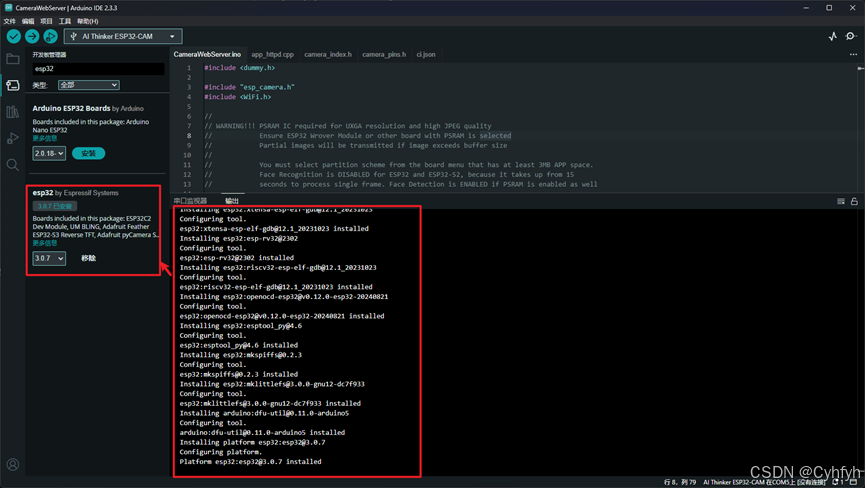The height and width of the screenshot is (488, 865).
Task: Open Arduino ESP32 Boards version 2.0.18 dropdown
Action: tap(49, 153)
